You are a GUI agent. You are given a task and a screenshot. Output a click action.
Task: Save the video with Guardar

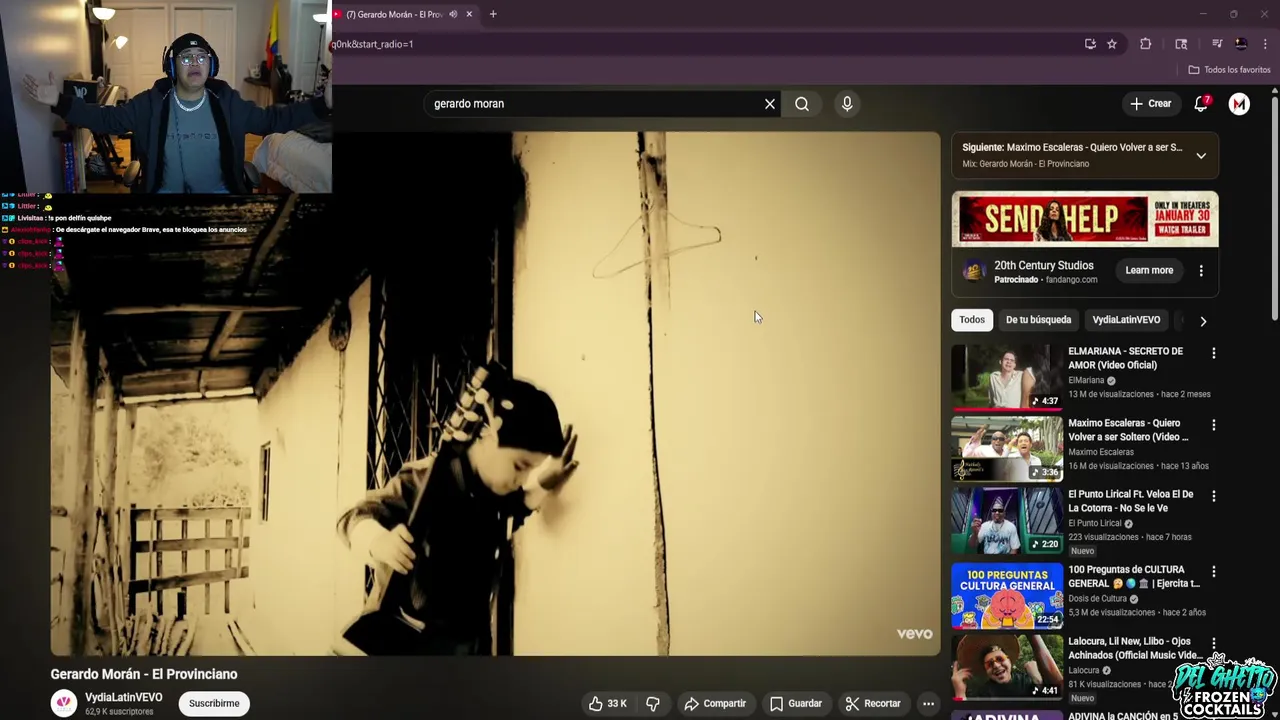[x=796, y=704]
